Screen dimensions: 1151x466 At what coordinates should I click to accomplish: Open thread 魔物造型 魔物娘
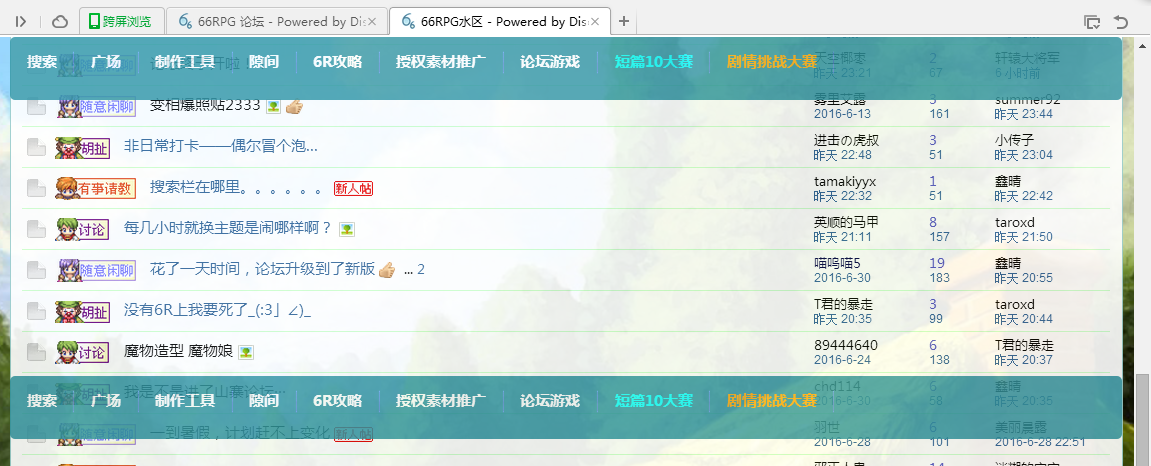click(x=178, y=352)
